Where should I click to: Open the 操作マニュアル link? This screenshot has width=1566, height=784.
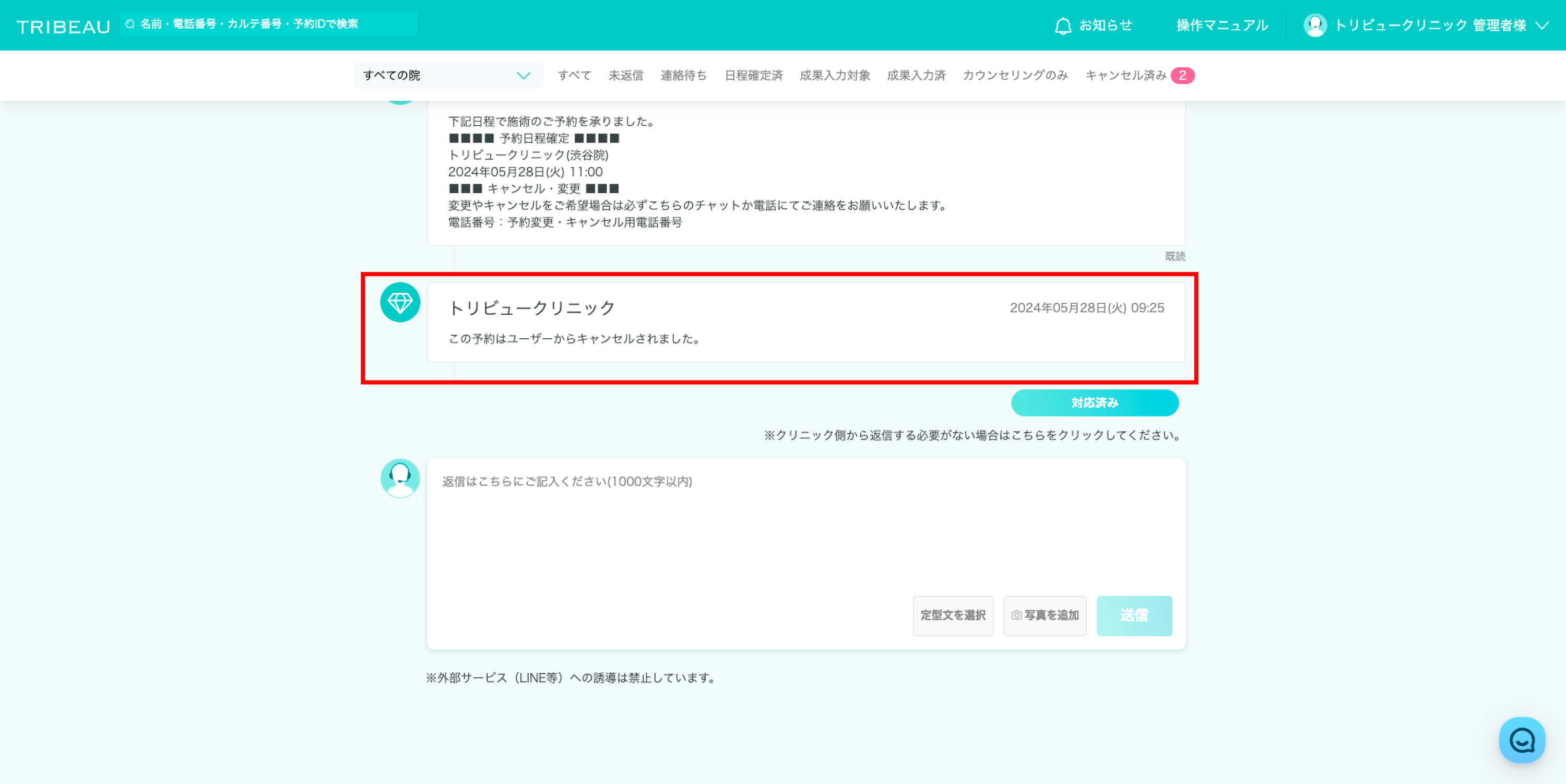[x=1221, y=26]
